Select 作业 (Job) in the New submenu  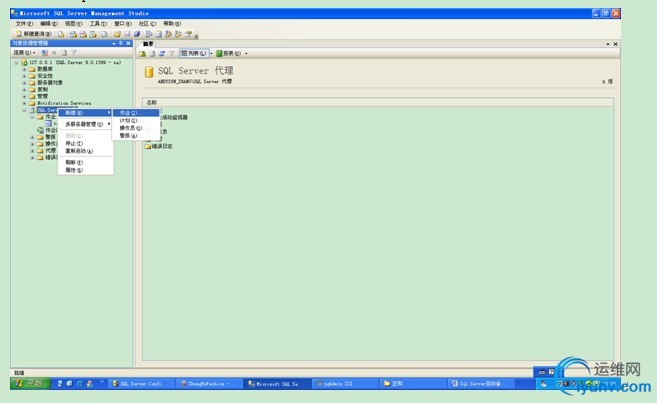(x=136, y=113)
